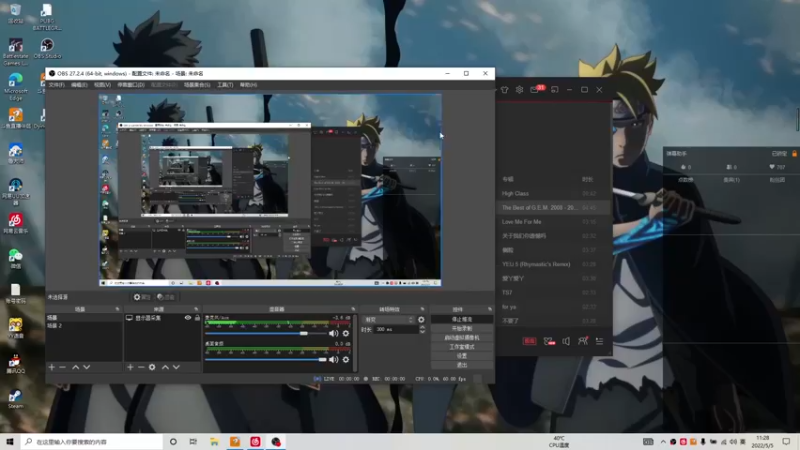Decrease transition duration with the down arrow
This screenshot has width=800, height=450.
[422, 332]
